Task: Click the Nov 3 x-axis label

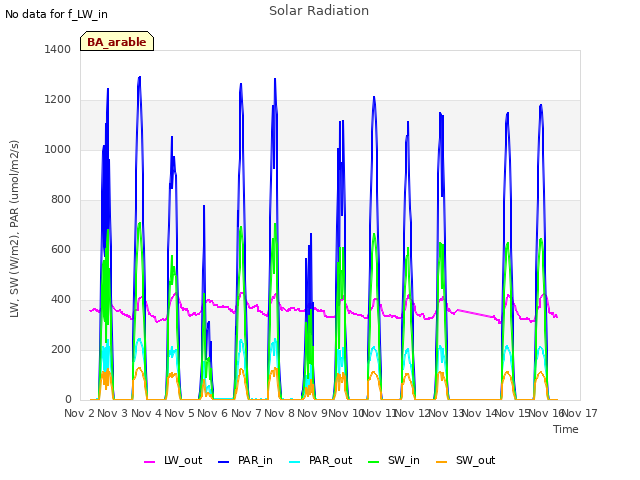Action: click(112, 413)
